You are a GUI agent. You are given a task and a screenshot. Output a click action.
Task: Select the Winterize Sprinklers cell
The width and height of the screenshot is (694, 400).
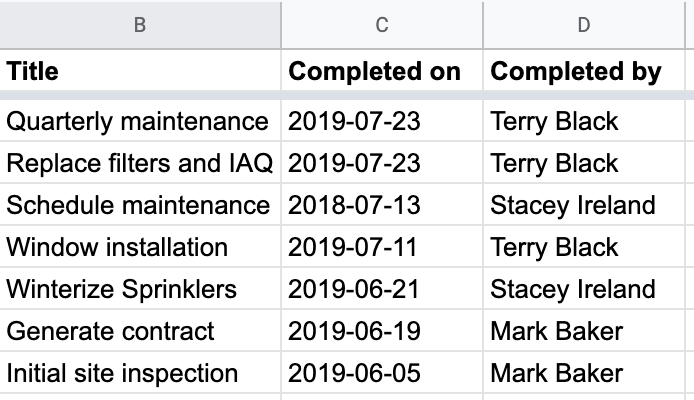[140, 289]
